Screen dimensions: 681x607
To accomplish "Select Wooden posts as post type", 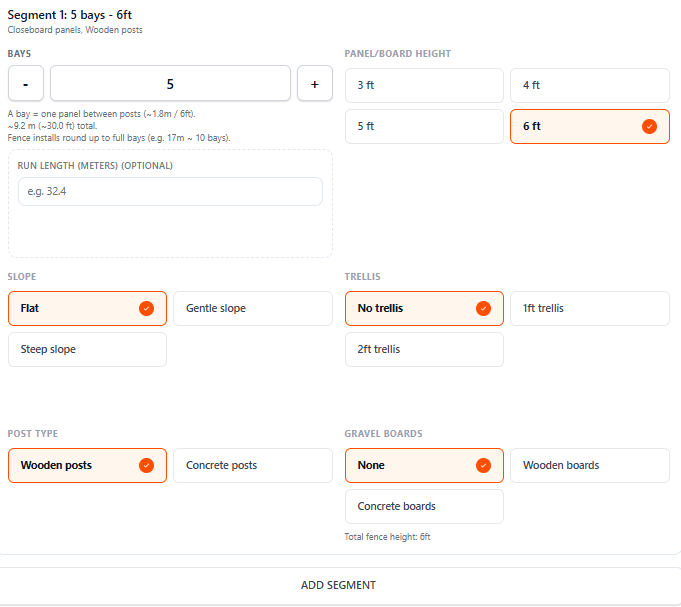I will (x=87, y=465).
